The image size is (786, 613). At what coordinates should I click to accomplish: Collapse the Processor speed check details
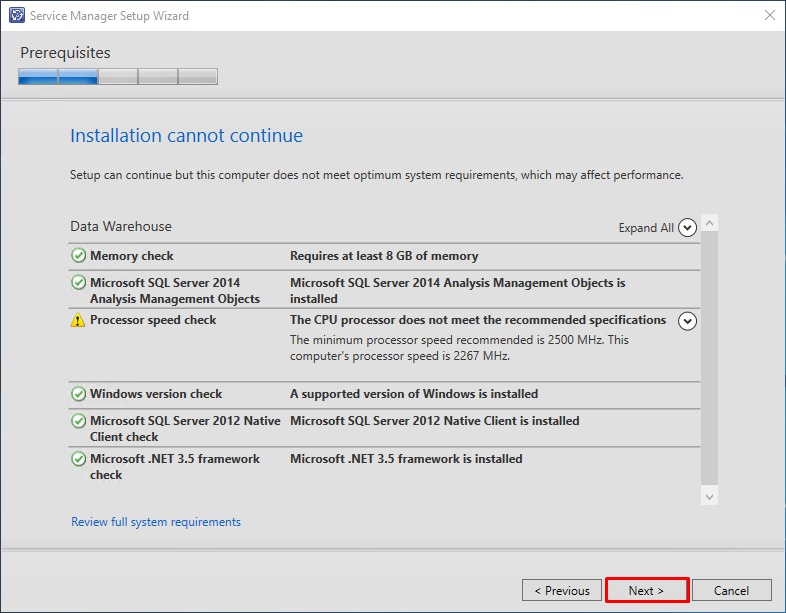(687, 321)
